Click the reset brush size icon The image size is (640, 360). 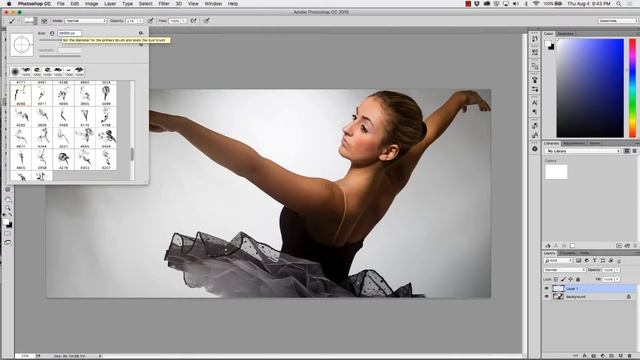click(x=52, y=33)
